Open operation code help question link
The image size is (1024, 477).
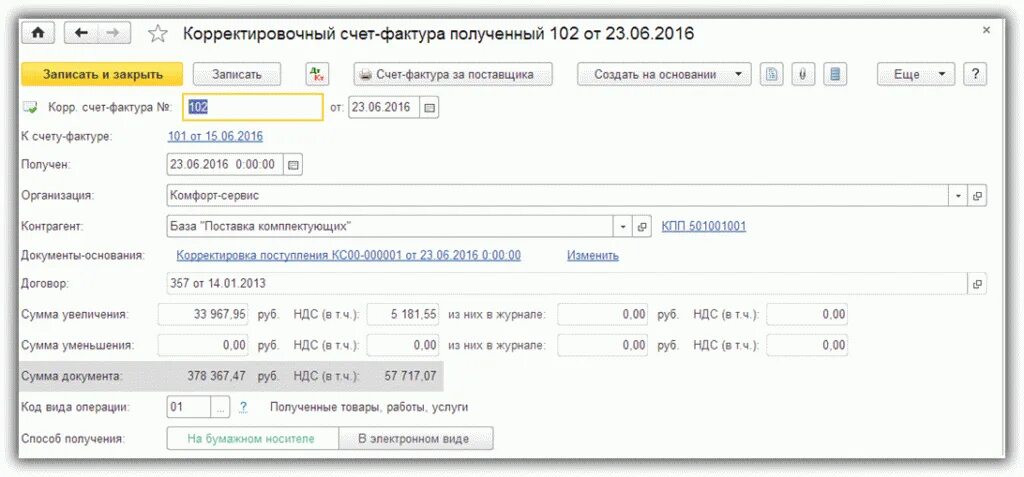click(x=243, y=408)
